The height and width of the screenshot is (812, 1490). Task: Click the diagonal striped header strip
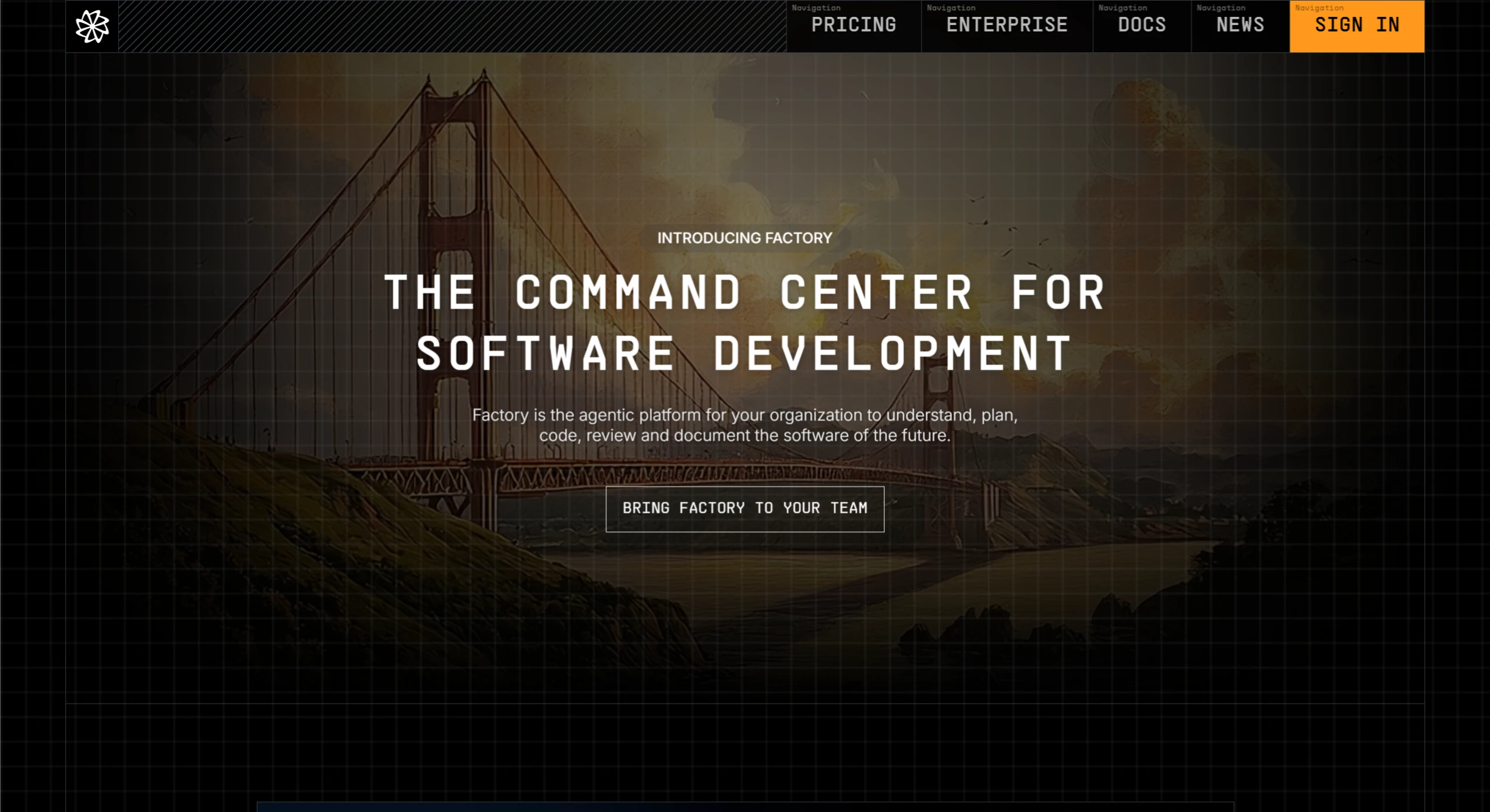click(452, 26)
